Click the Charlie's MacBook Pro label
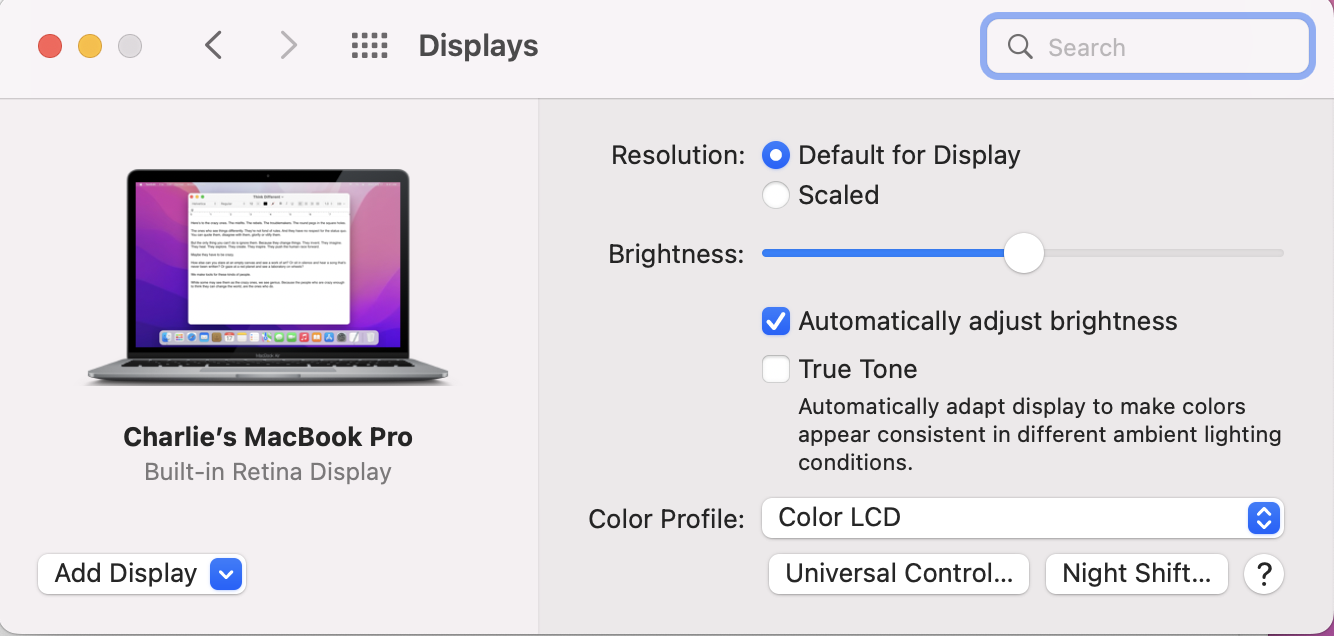This screenshot has height=636, width=1334. [267, 436]
